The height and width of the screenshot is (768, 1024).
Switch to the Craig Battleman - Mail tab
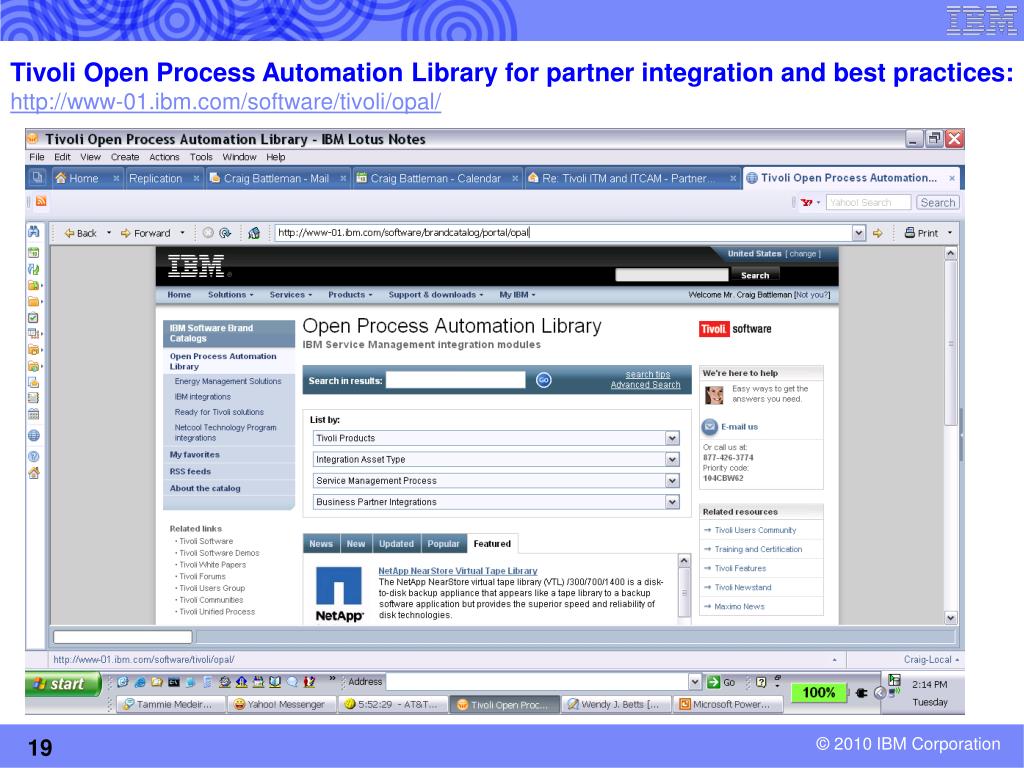276,178
